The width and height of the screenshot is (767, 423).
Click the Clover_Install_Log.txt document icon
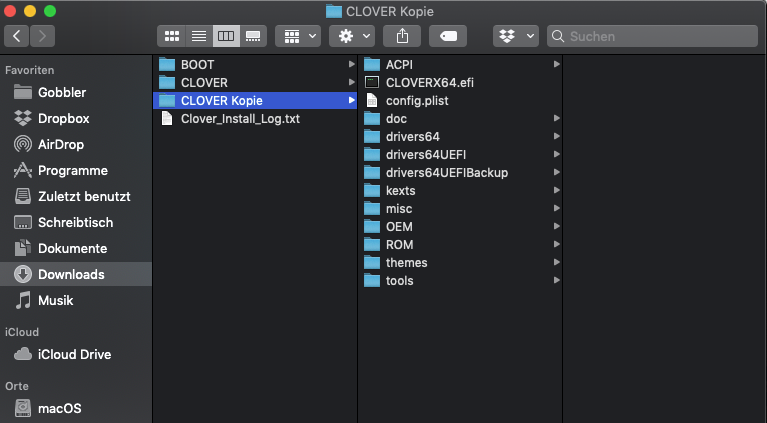click(167, 119)
